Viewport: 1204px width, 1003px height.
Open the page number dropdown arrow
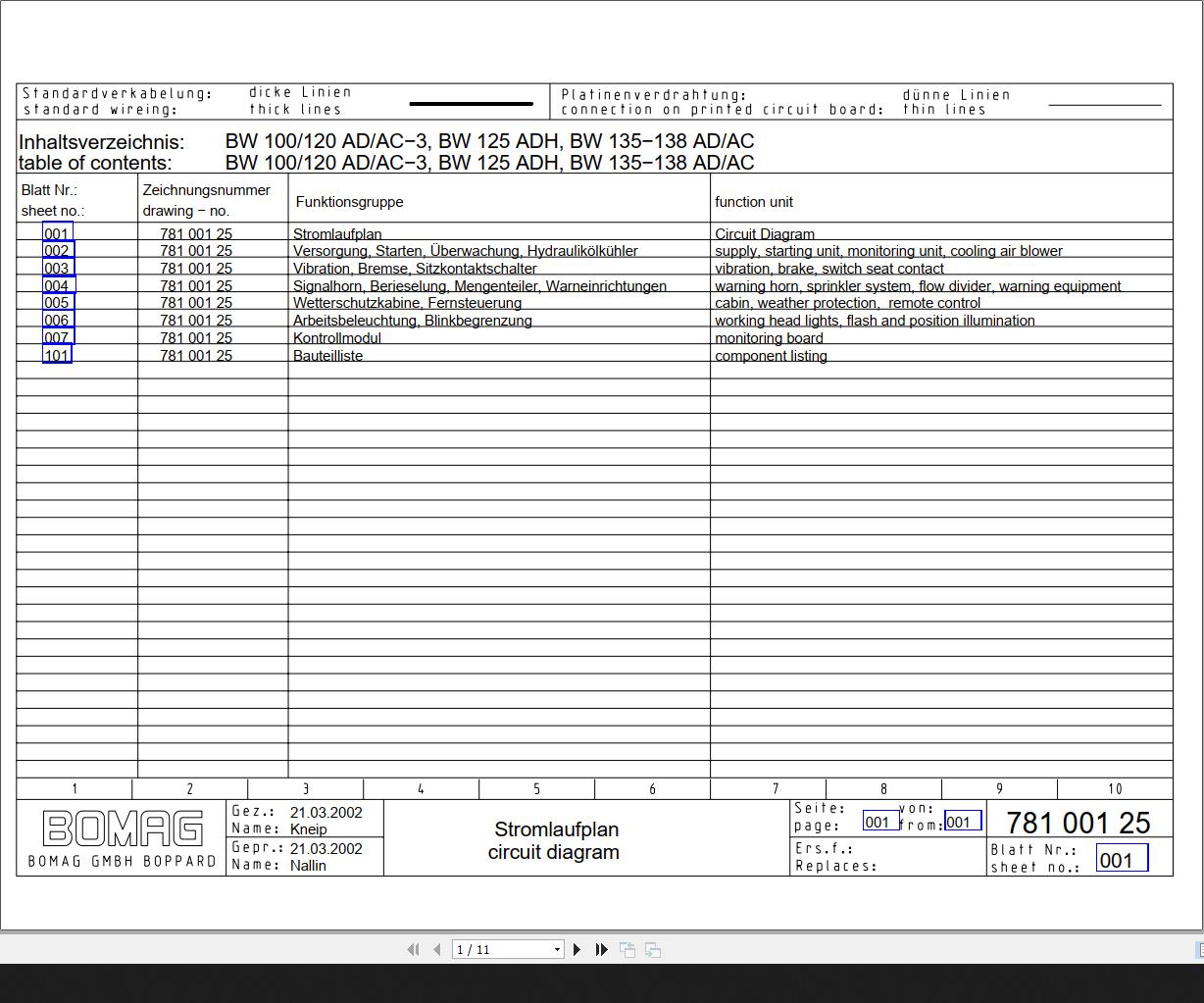click(x=558, y=949)
